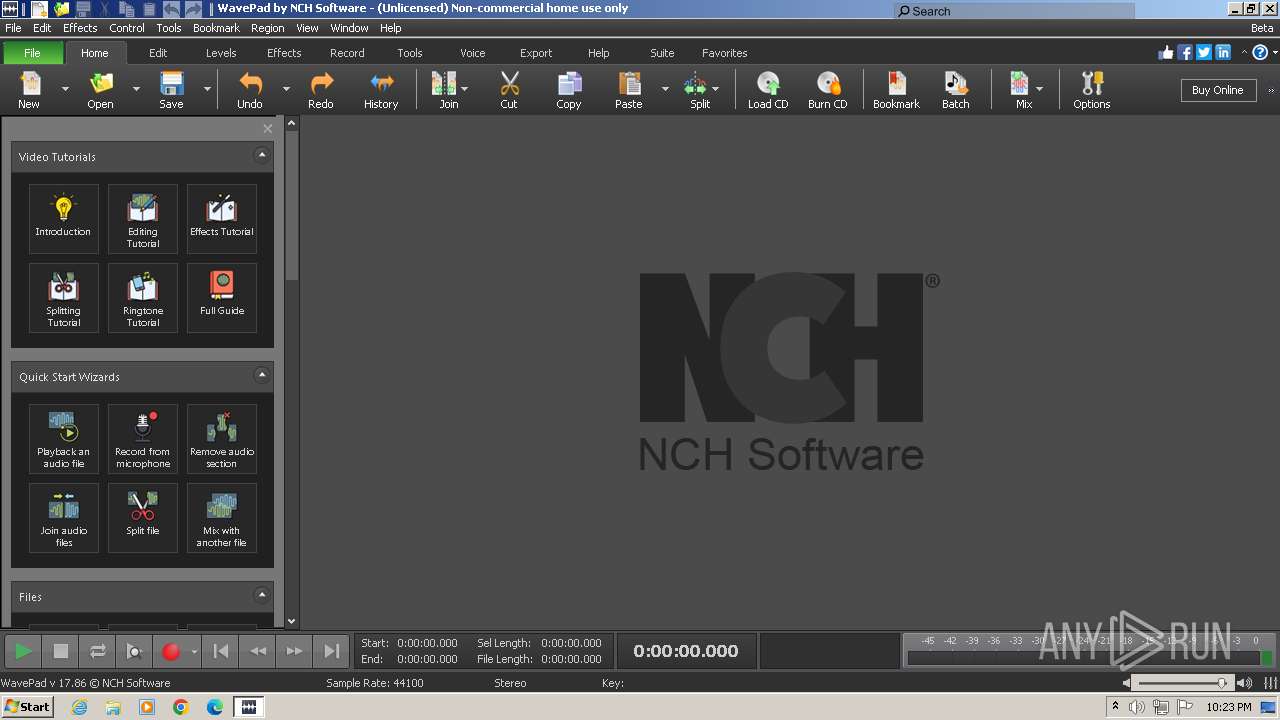Viewport: 1280px width, 720px height.
Task: Start the Playback an audio file wizard
Action: click(x=63, y=438)
